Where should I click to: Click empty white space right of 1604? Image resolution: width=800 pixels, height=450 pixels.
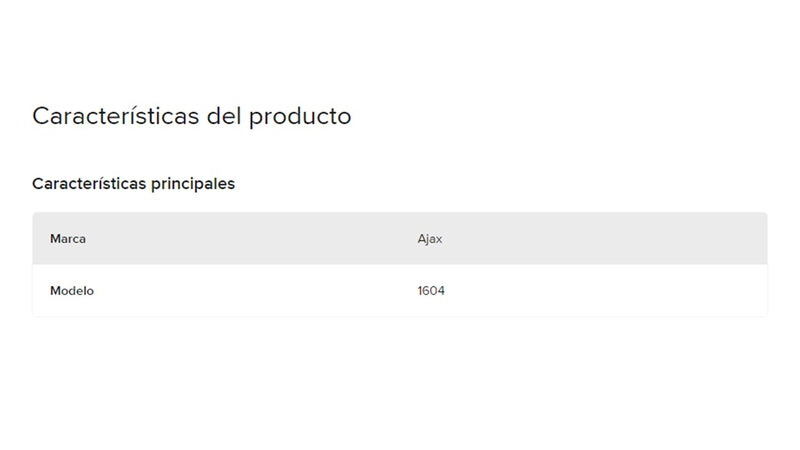pos(600,291)
